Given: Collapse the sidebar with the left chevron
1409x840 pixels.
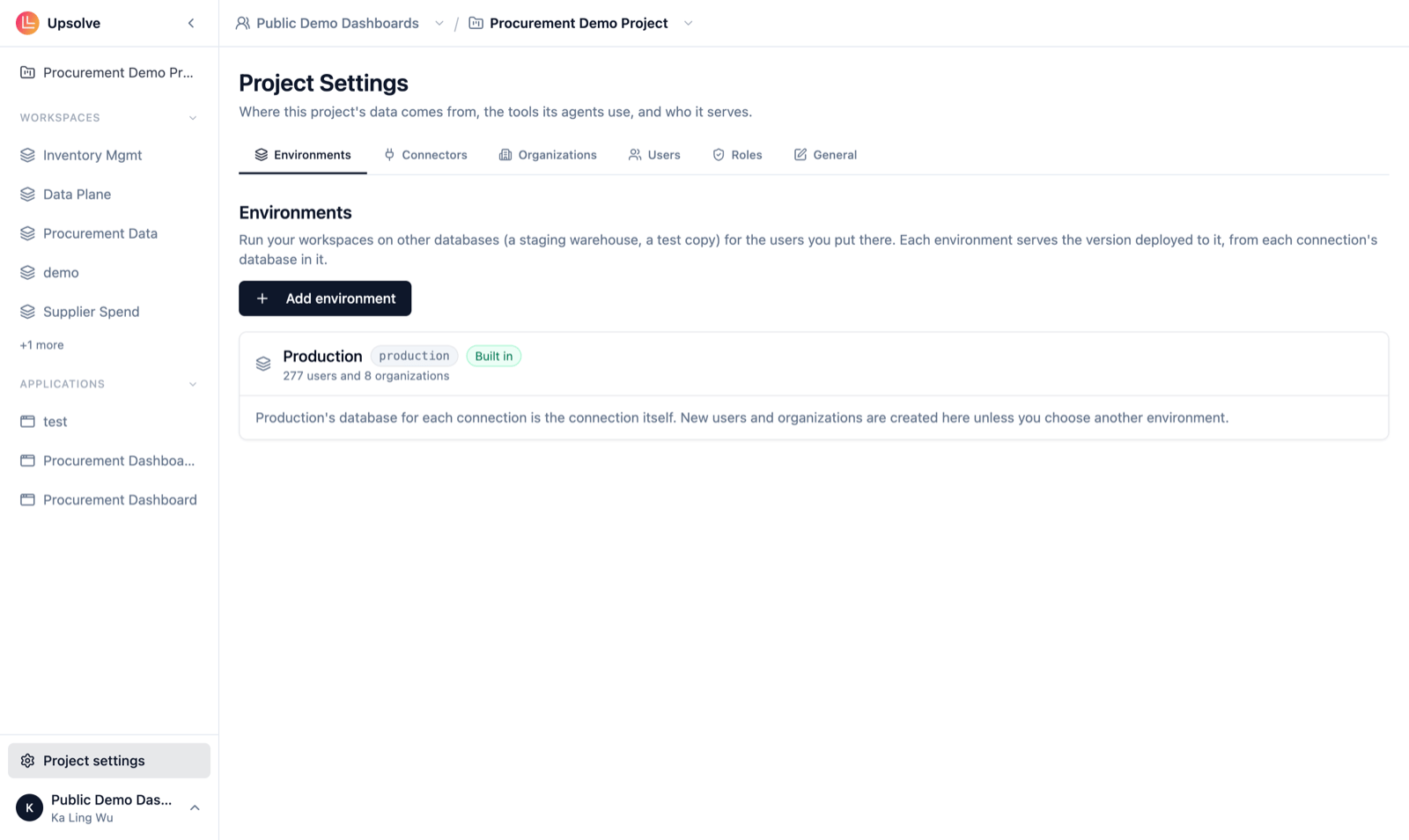Looking at the screenshot, I should pyautogui.click(x=191, y=23).
